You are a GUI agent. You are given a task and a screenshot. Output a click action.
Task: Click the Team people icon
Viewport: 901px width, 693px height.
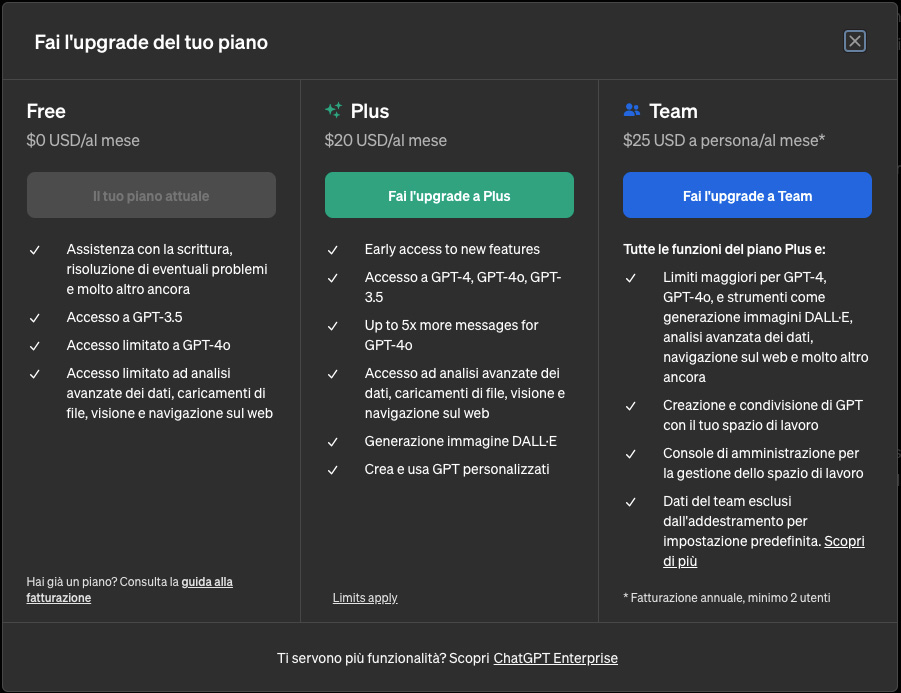[x=631, y=111]
